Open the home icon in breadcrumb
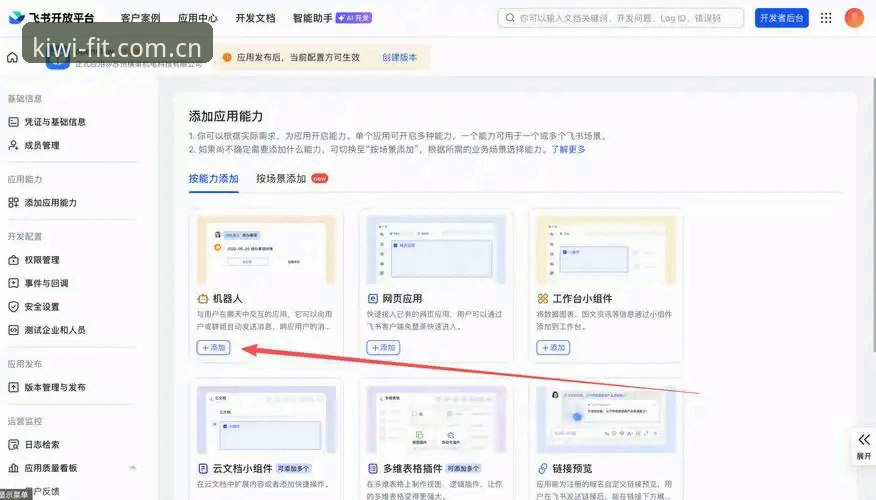Screen dimensions: 876x500 [x=12, y=58]
